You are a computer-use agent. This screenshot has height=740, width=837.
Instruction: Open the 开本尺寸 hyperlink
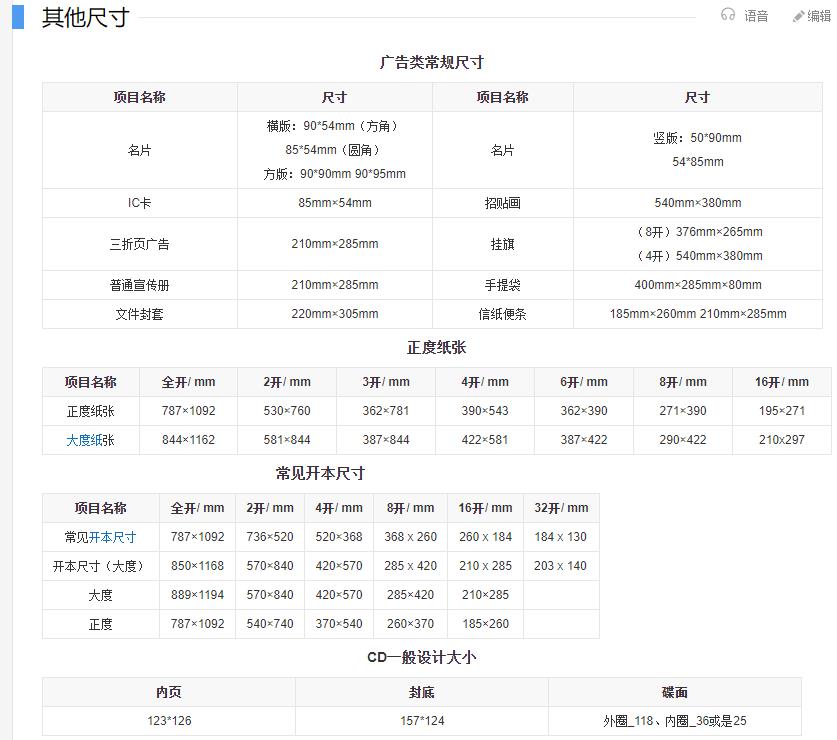coord(112,537)
